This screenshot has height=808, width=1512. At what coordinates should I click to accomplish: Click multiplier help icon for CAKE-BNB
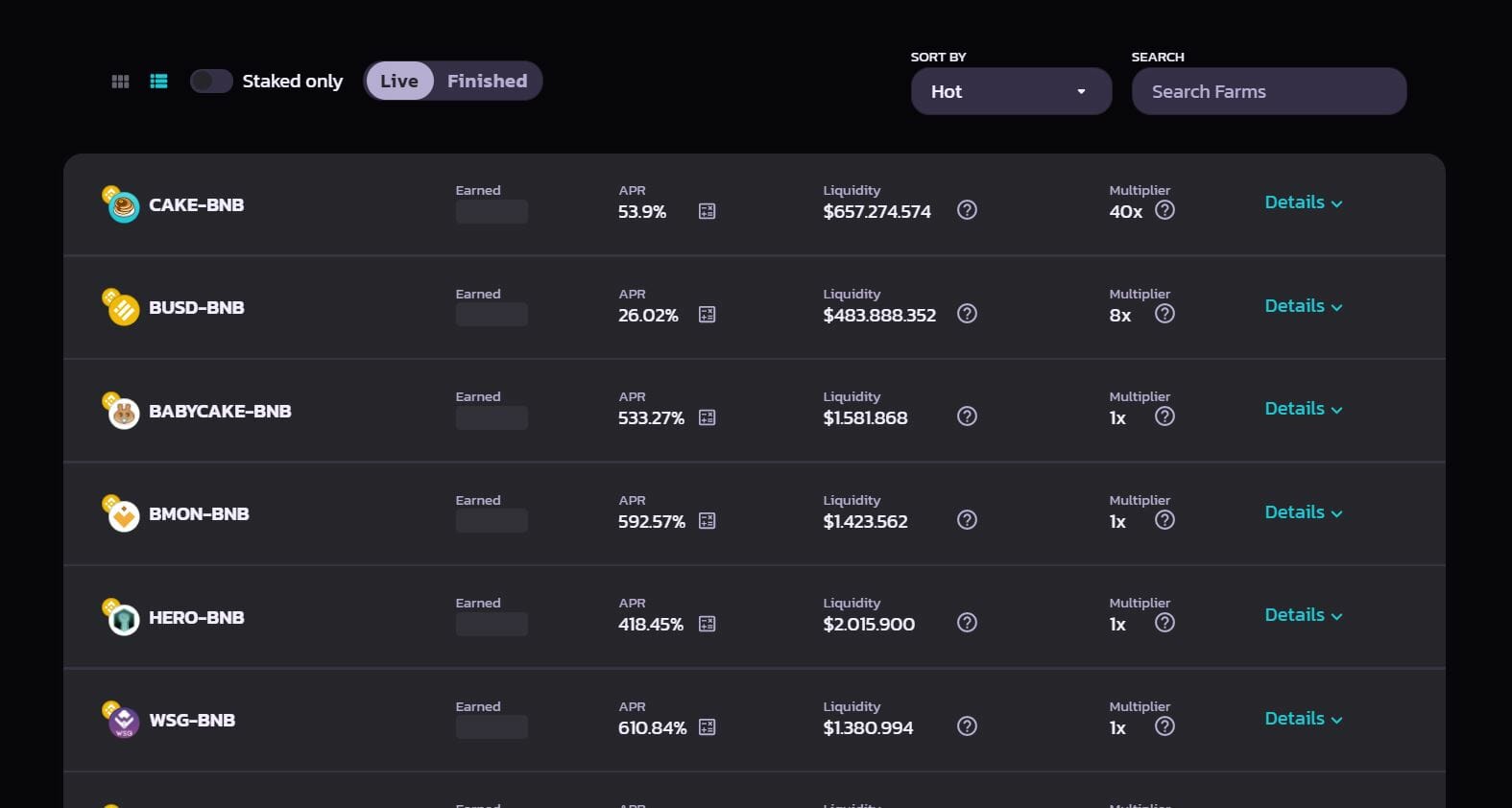coord(1164,210)
